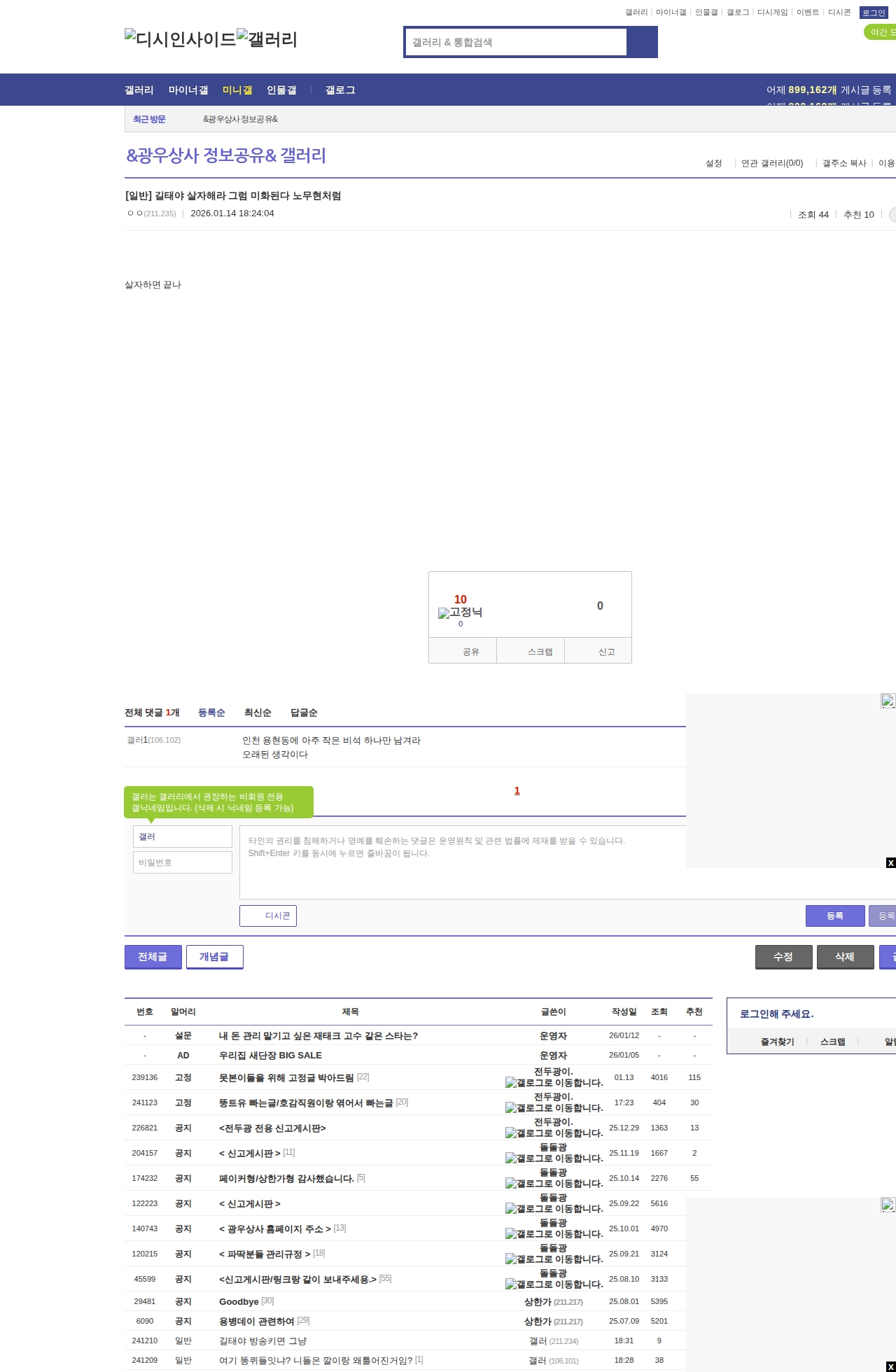
Task: Open post Goodbye
Action: point(239,1302)
